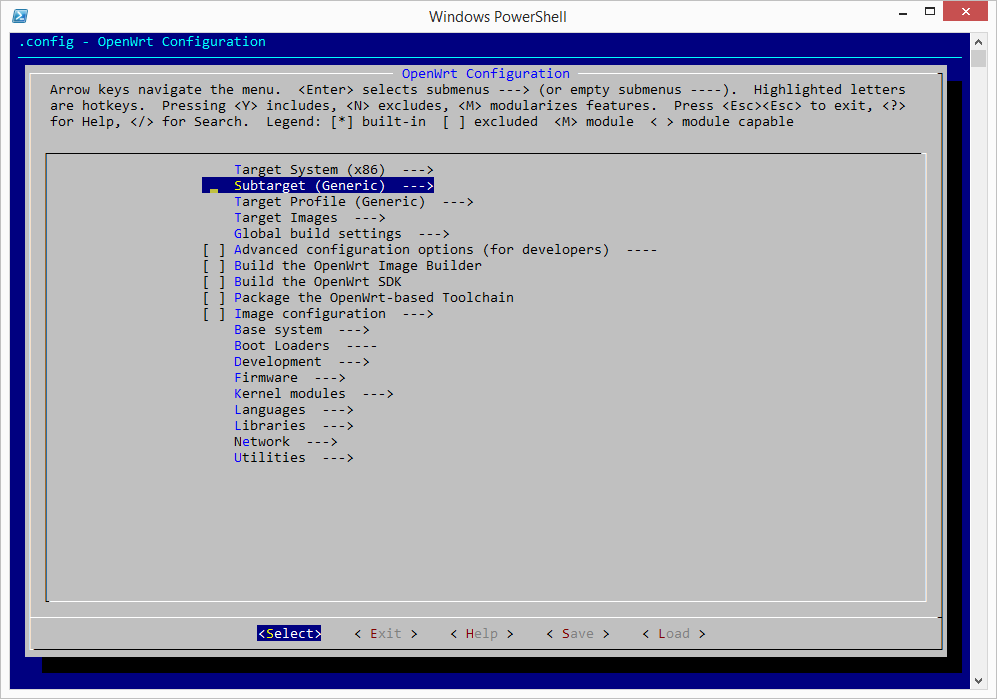Click the Select button

pyautogui.click(x=289, y=633)
